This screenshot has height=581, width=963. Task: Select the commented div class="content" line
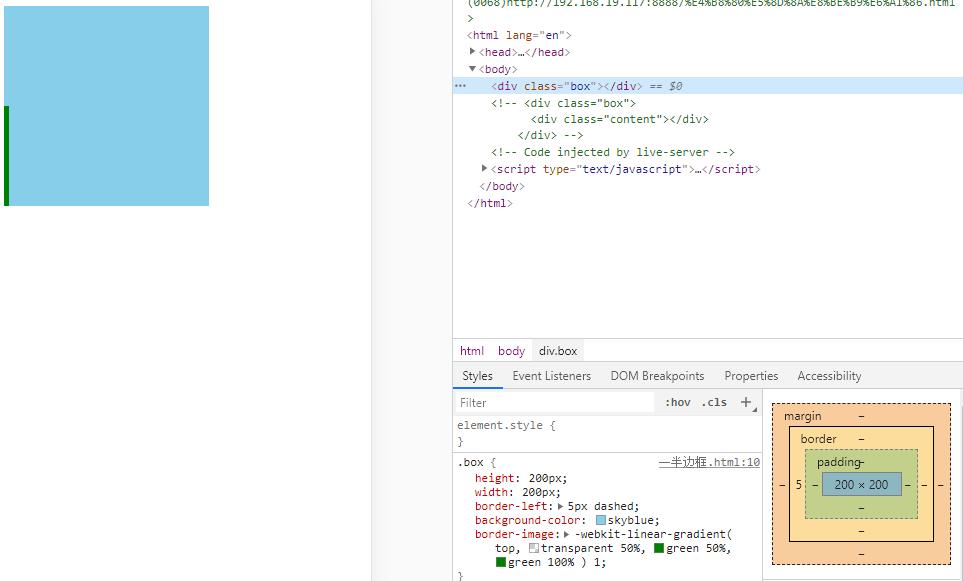point(619,119)
